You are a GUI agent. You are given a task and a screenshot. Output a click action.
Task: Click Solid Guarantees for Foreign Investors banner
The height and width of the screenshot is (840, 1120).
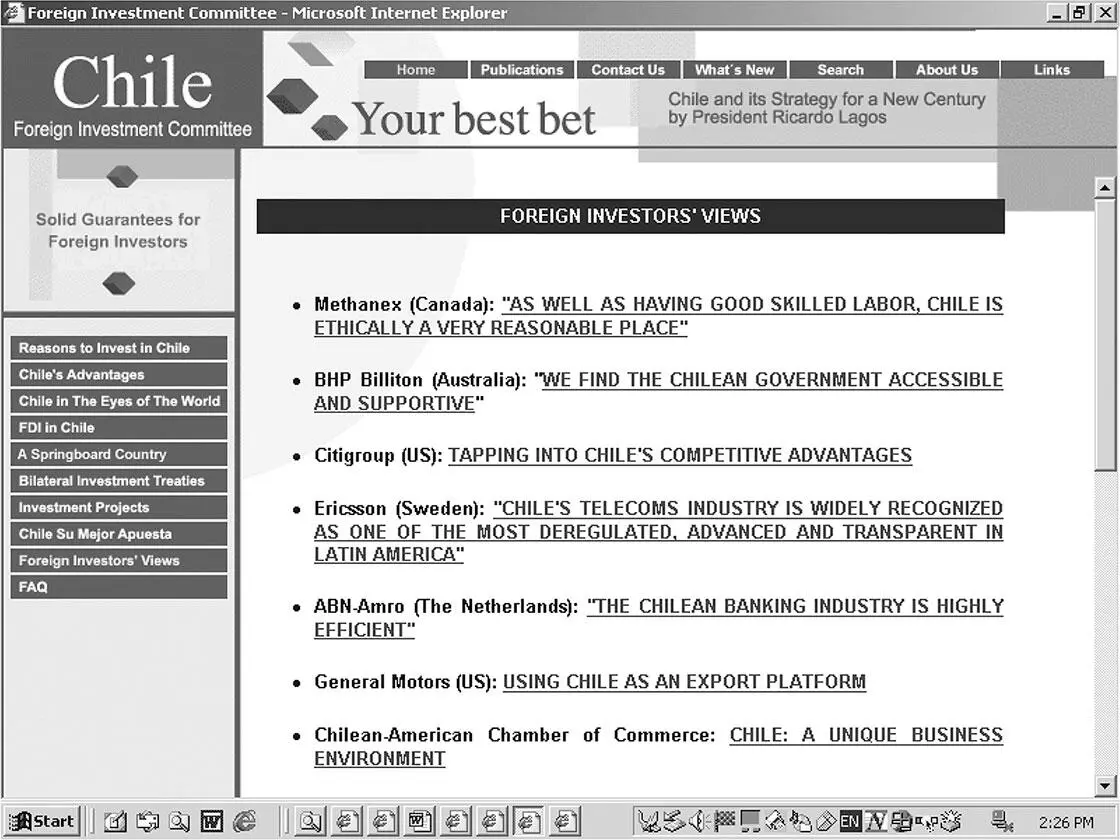coord(118,230)
